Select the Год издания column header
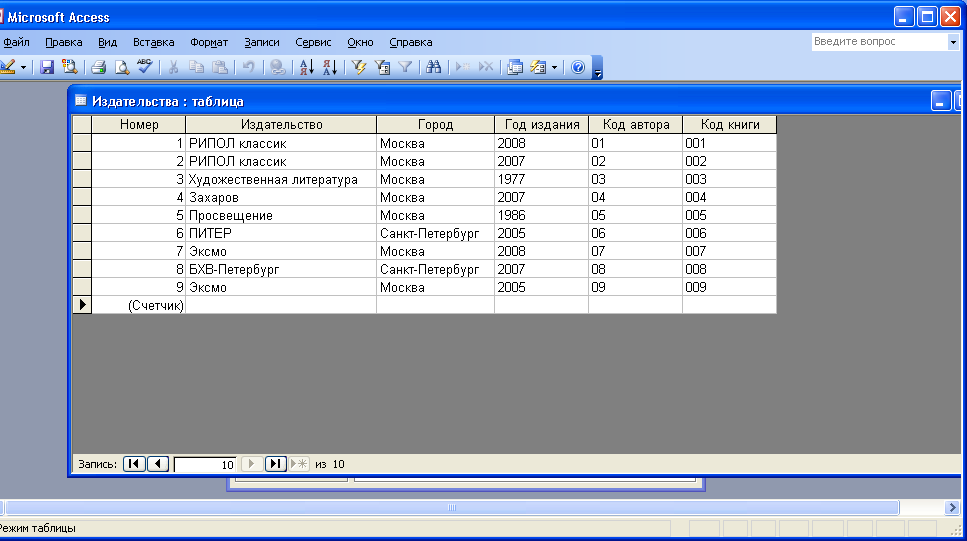967x541 pixels. tap(541, 125)
